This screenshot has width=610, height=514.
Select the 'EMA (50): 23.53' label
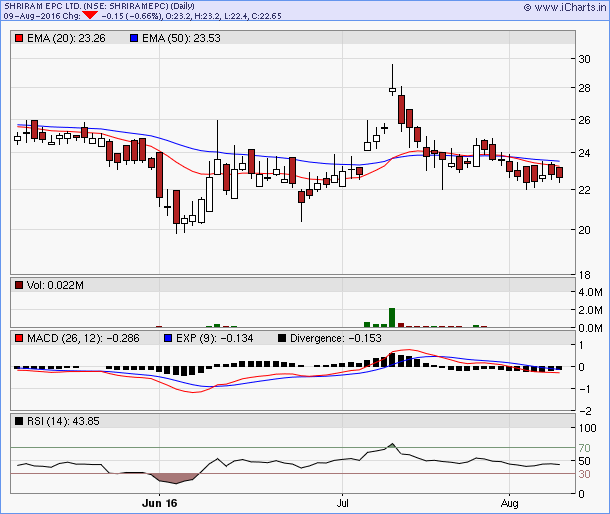[181, 38]
